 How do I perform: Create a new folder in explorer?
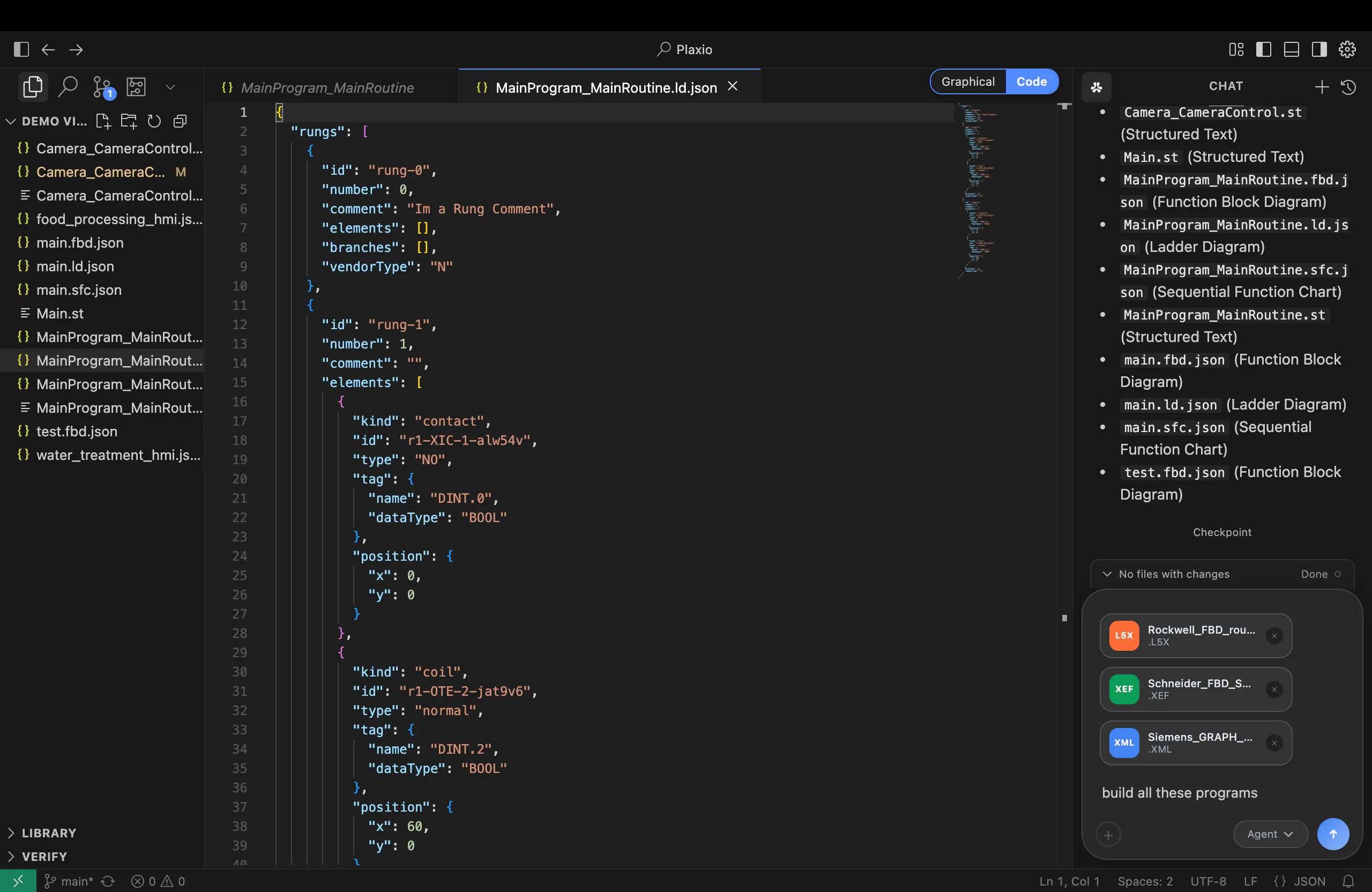[x=129, y=121]
